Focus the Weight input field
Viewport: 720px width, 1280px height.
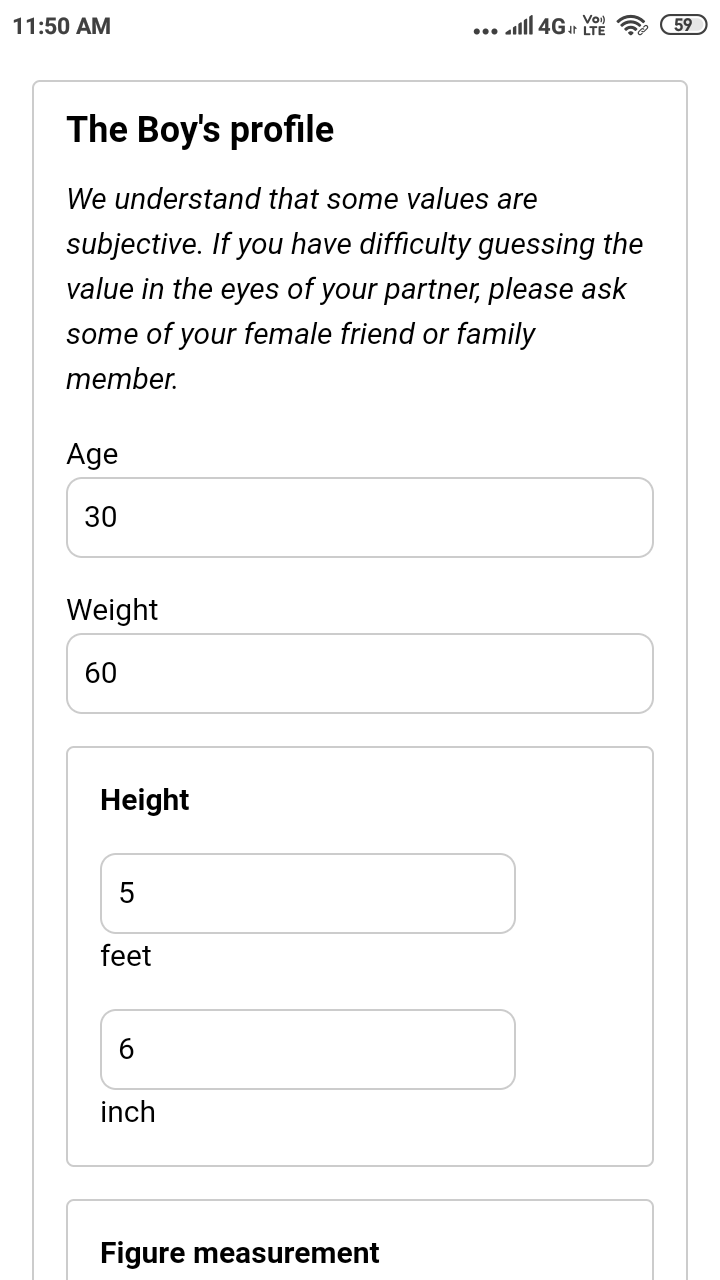click(x=360, y=673)
